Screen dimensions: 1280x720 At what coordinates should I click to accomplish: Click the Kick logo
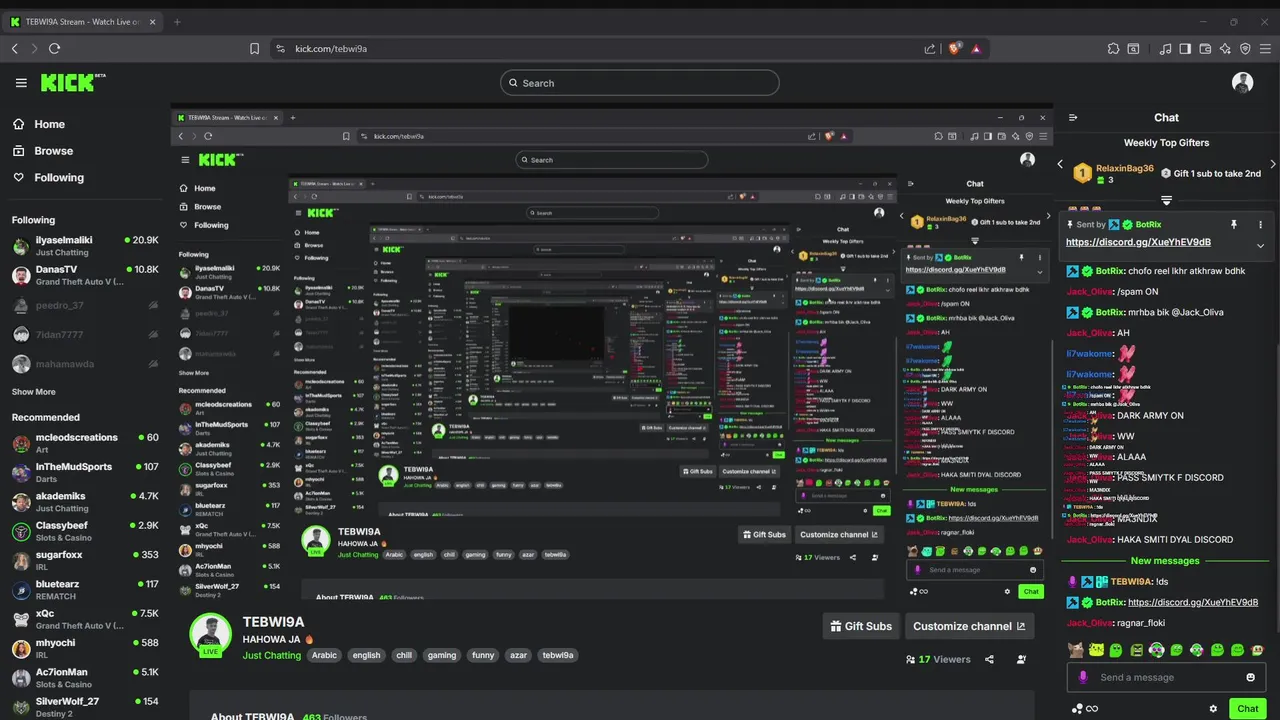[x=72, y=83]
